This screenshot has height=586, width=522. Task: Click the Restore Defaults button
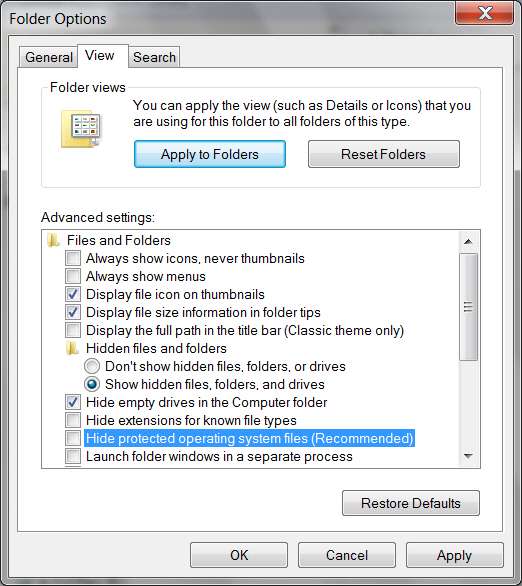click(x=411, y=503)
